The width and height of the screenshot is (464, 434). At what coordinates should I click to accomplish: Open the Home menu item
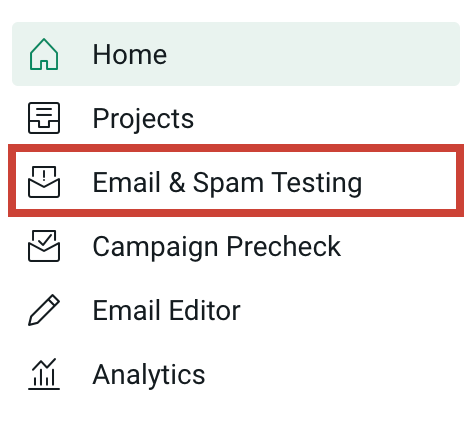point(130,54)
